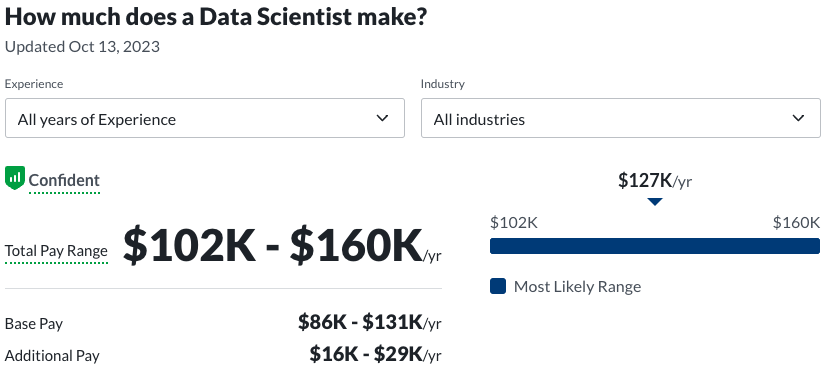Click the $160K maximum label above the bar
Image resolution: width=828 pixels, height=386 pixels.
(796, 223)
